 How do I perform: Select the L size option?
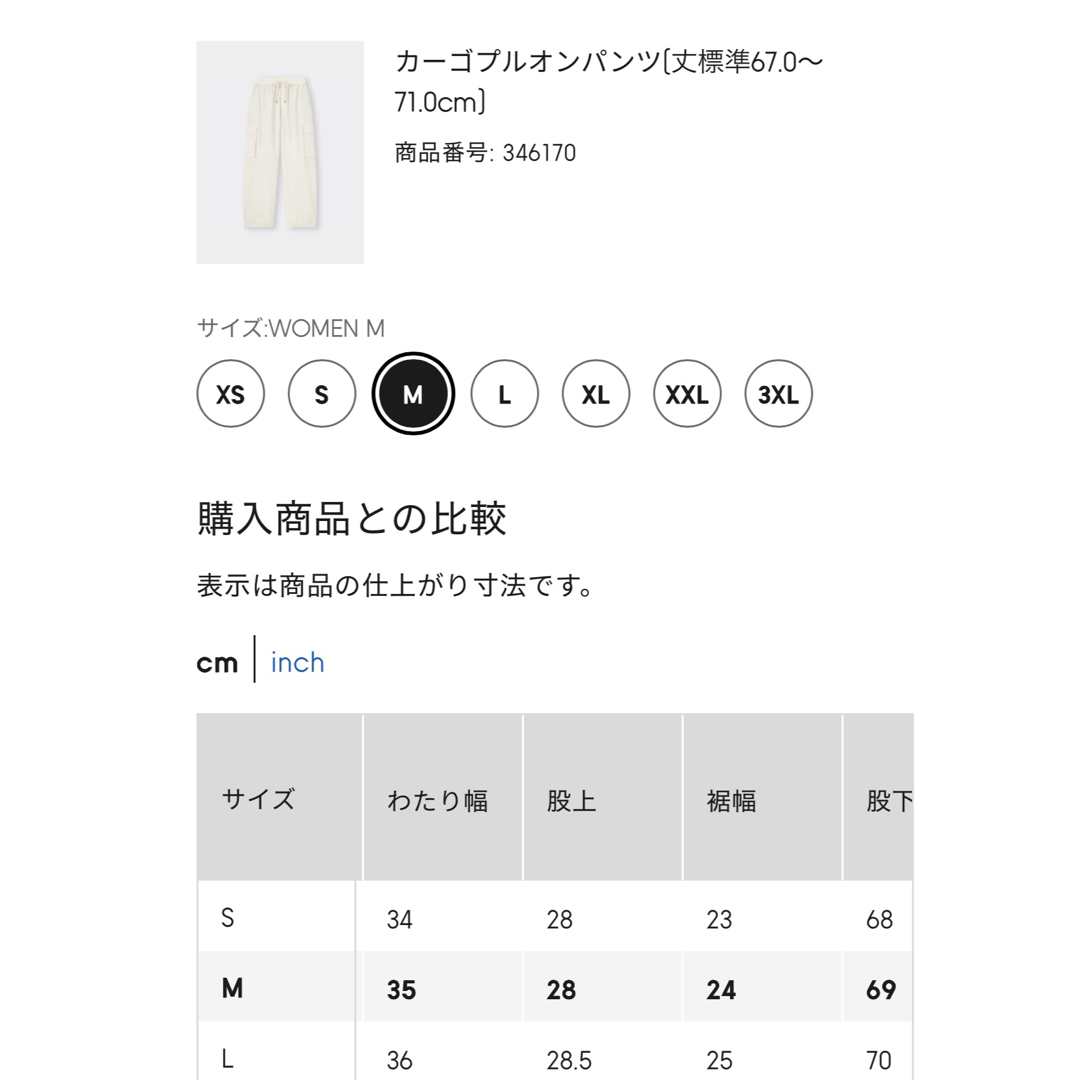[x=505, y=394]
